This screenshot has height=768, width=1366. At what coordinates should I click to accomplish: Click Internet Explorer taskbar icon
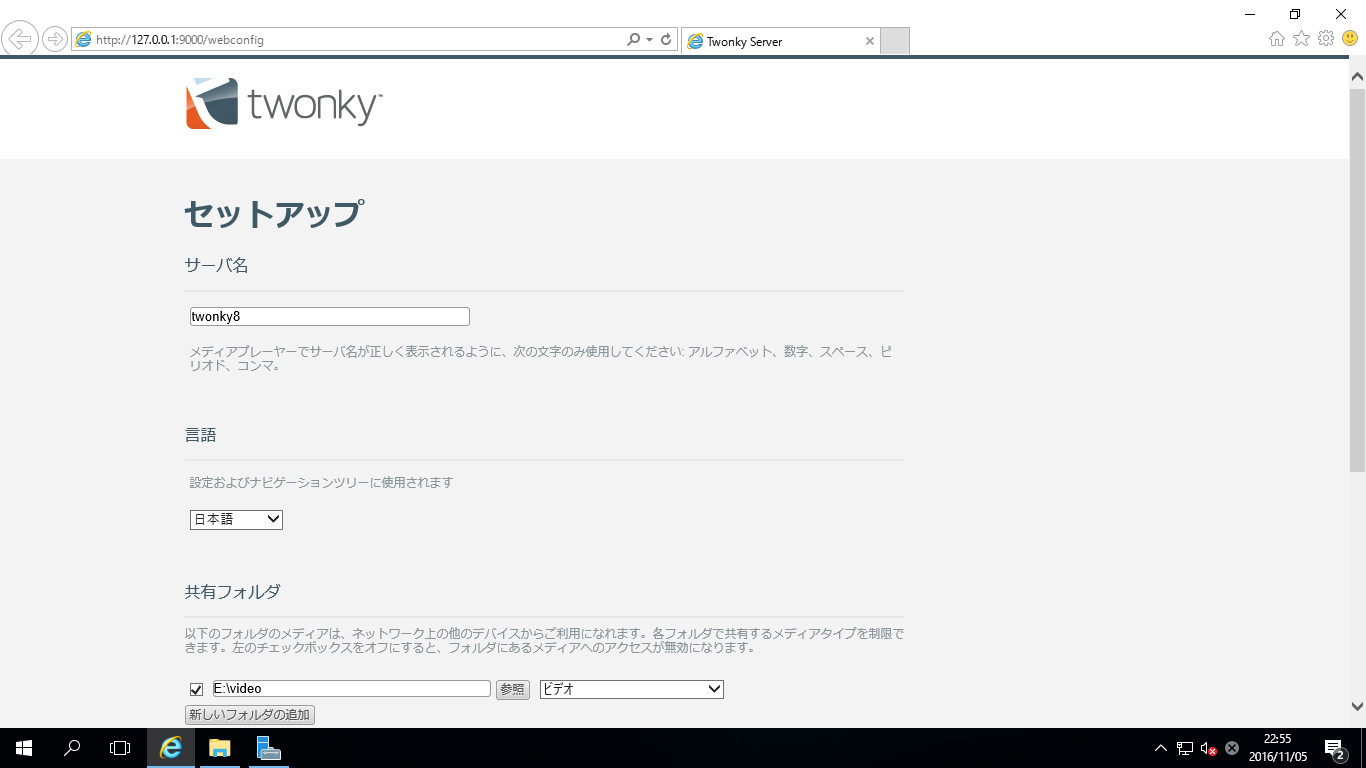click(171, 748)
